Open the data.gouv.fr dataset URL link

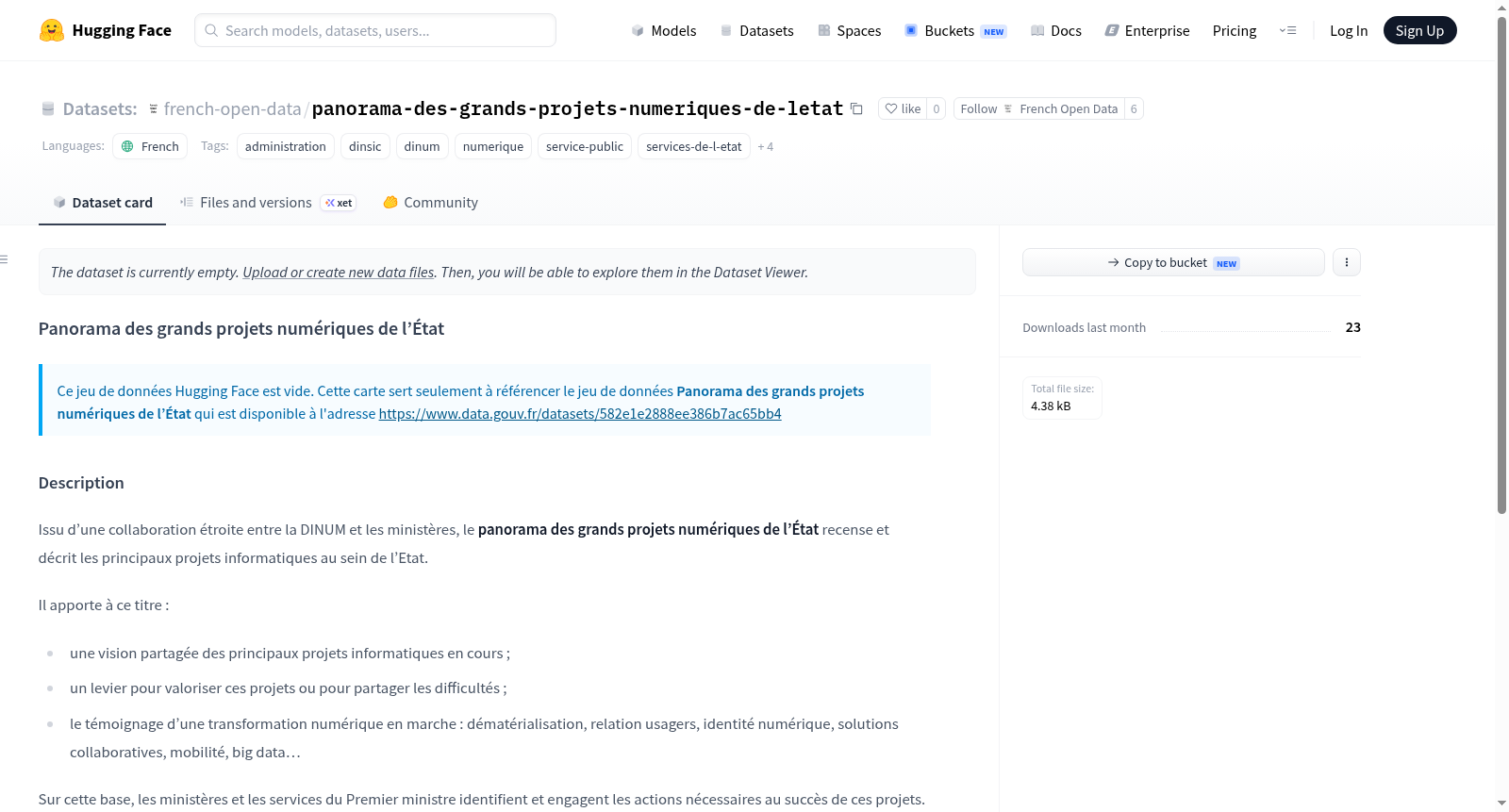coord(580,413)
